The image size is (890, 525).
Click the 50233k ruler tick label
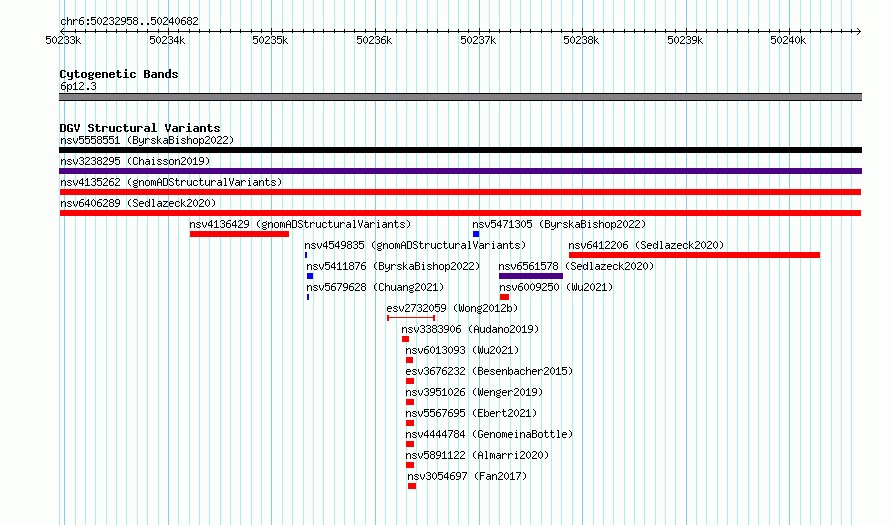click(64, 40)
